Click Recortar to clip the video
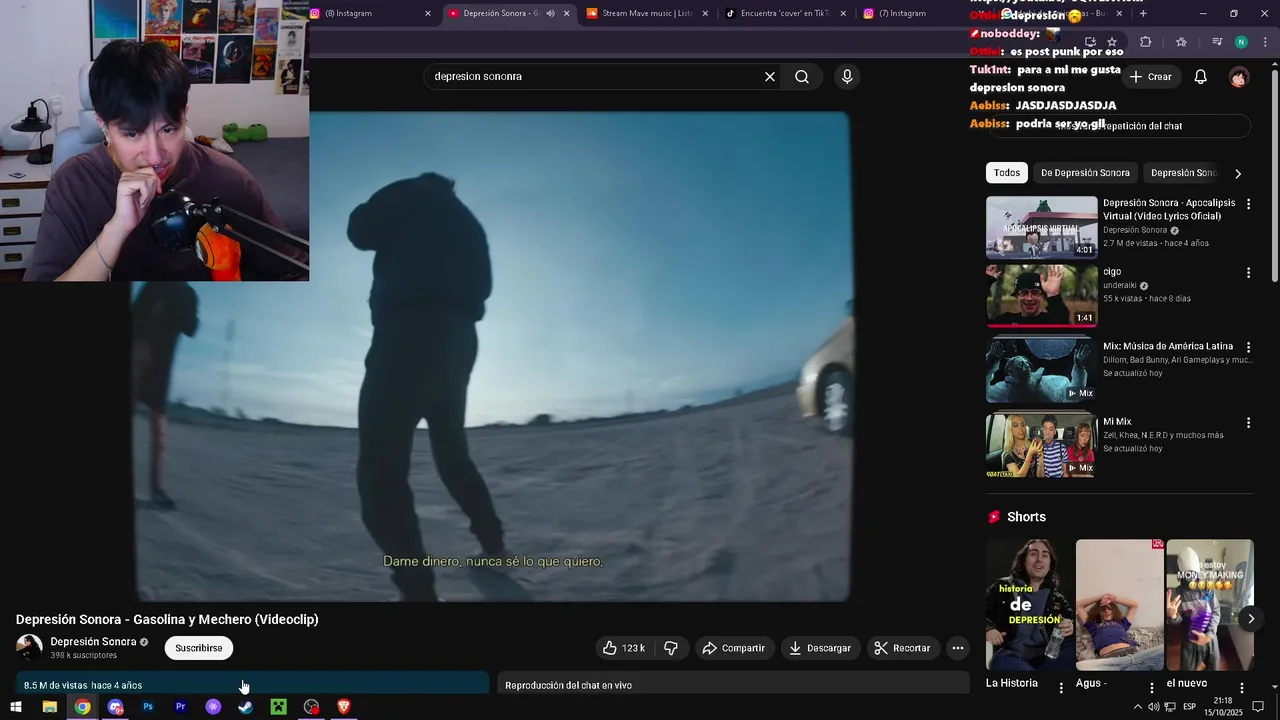 click(x=902, y=648)
